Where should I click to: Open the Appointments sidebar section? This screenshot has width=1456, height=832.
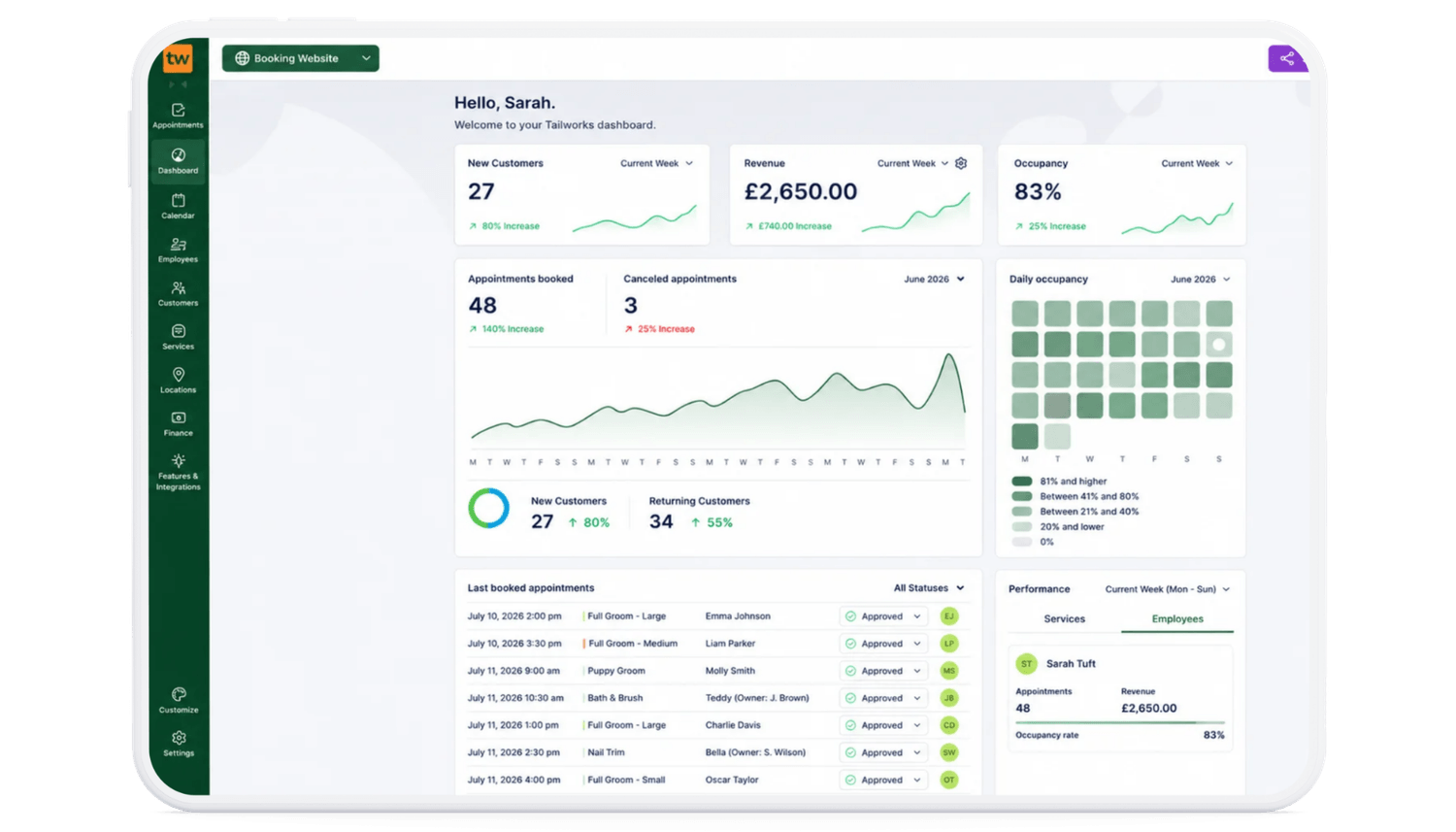[x=178, y=116]
